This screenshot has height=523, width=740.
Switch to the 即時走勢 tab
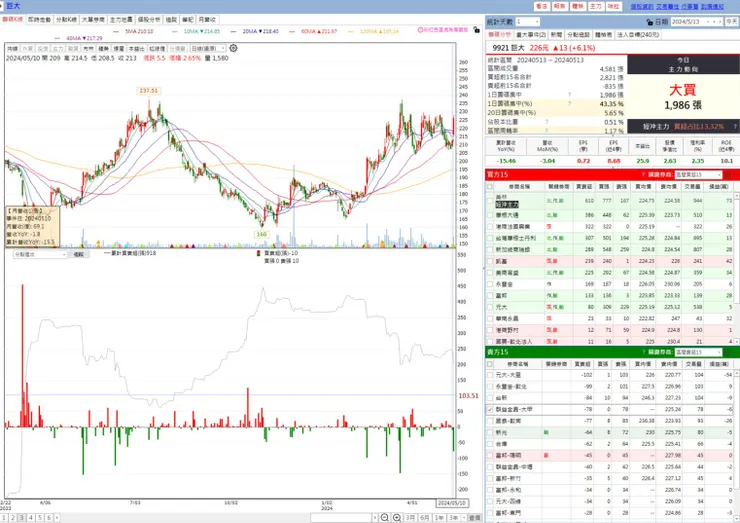pos(40,19)
